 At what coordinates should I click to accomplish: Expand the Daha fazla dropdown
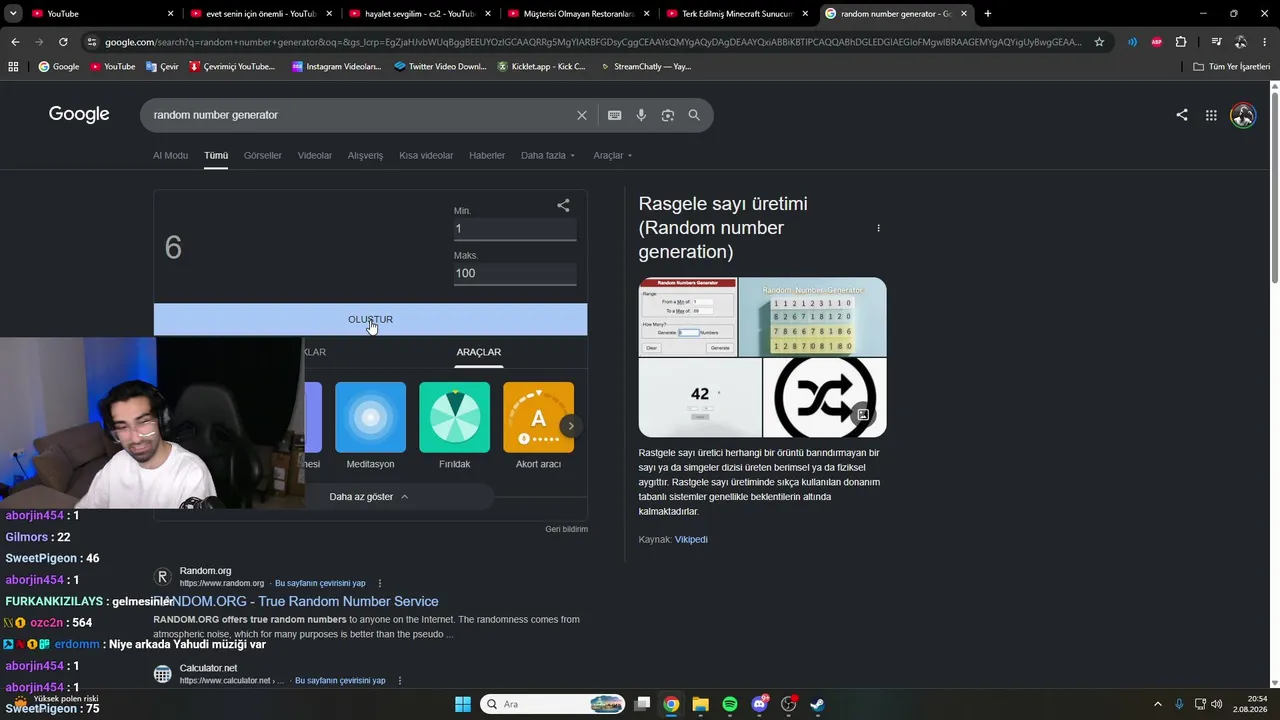coord(549,156)
